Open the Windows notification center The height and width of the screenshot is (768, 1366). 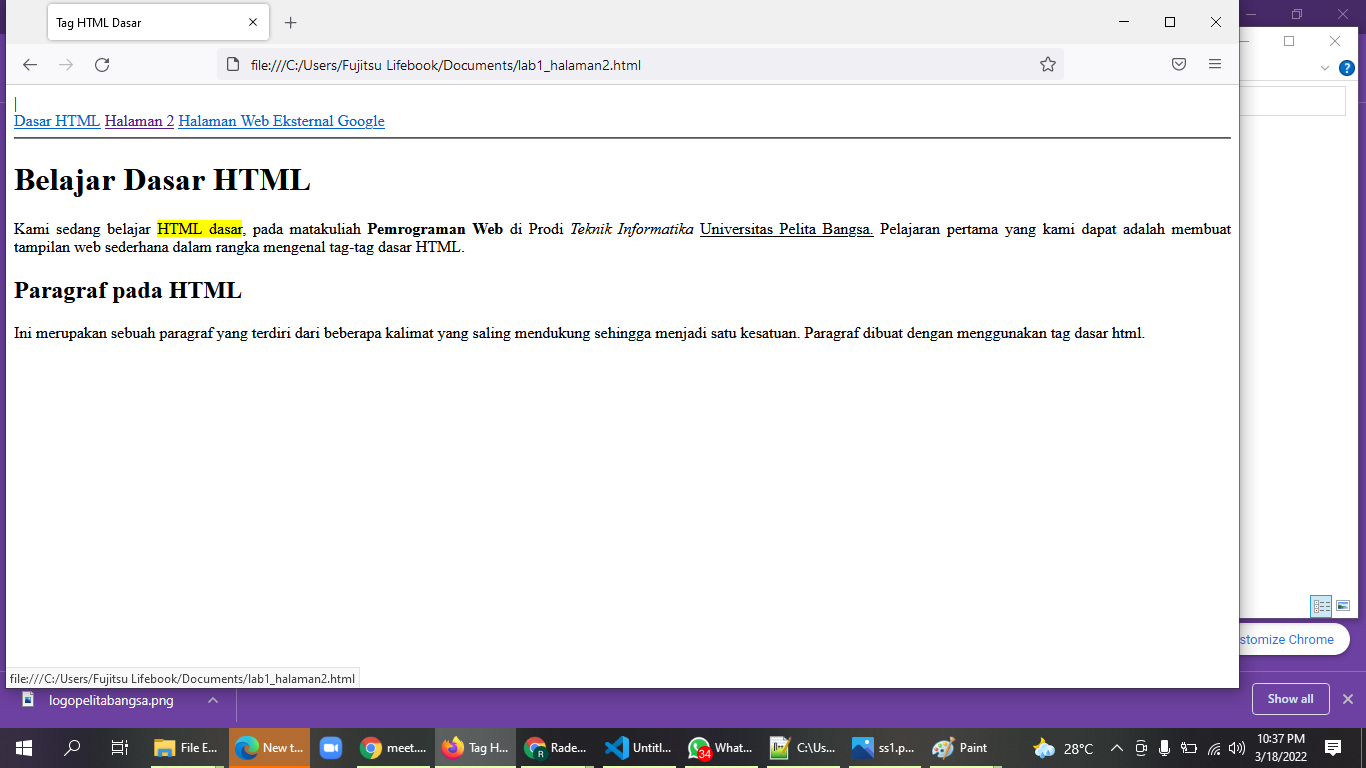point(1332,747)
